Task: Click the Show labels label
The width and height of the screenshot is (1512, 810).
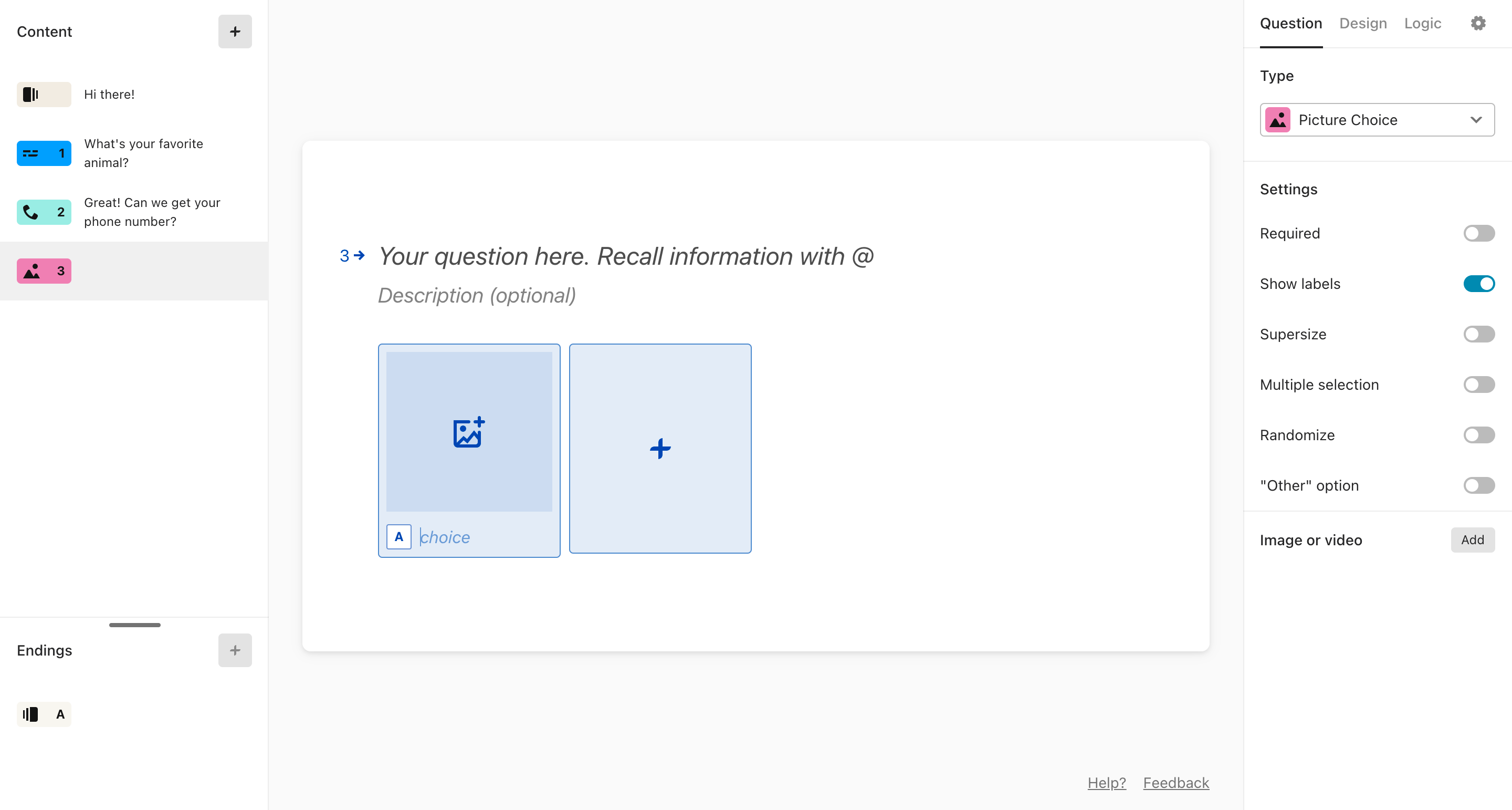Action: pos(1299,284)
